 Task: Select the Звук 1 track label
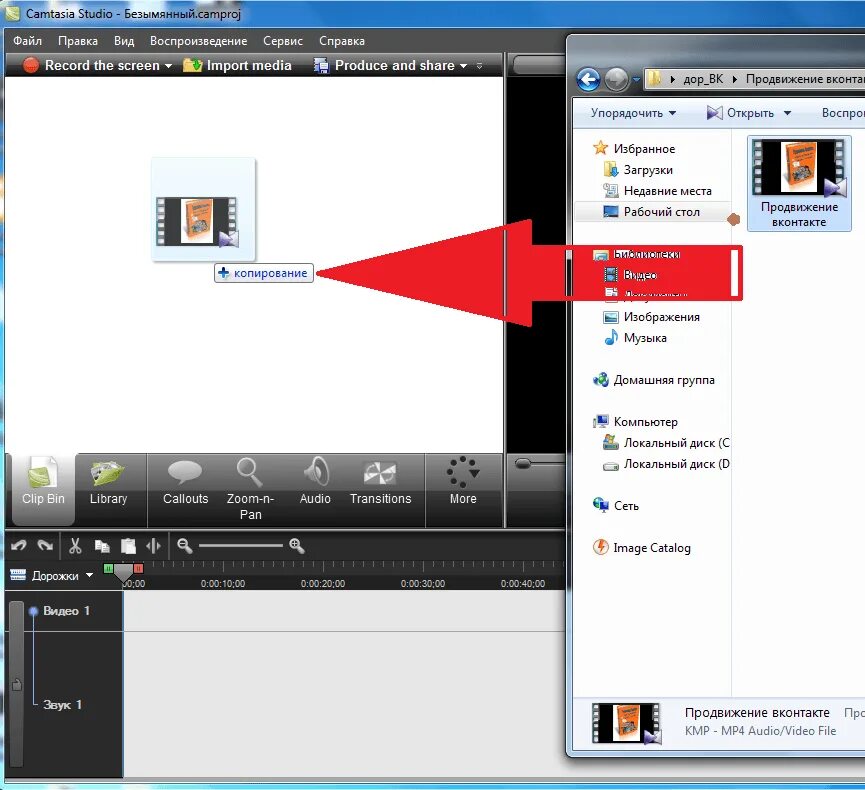click(62, 704)
